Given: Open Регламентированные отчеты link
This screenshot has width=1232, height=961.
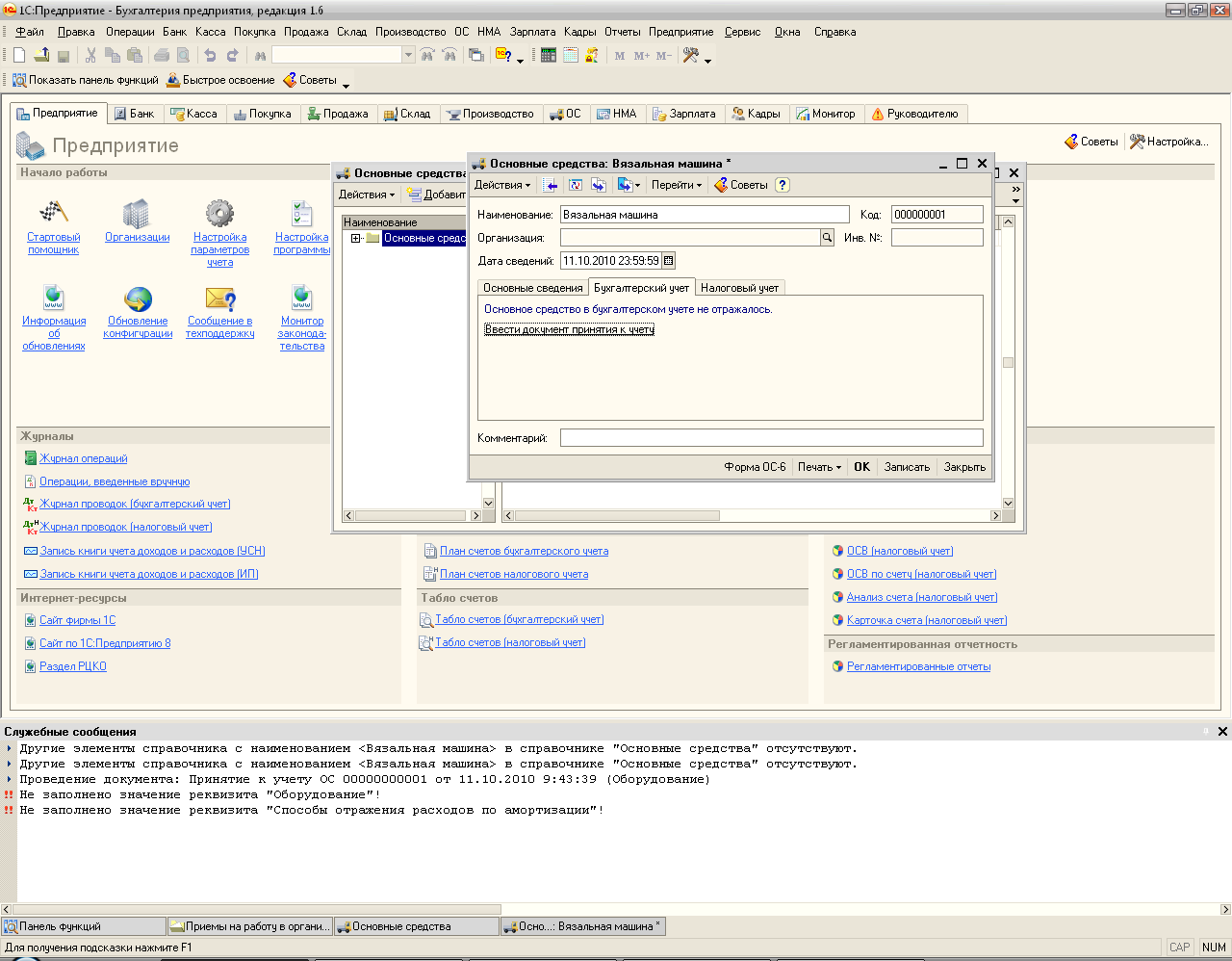Looking at the screenshot, I should coord(918,666).
